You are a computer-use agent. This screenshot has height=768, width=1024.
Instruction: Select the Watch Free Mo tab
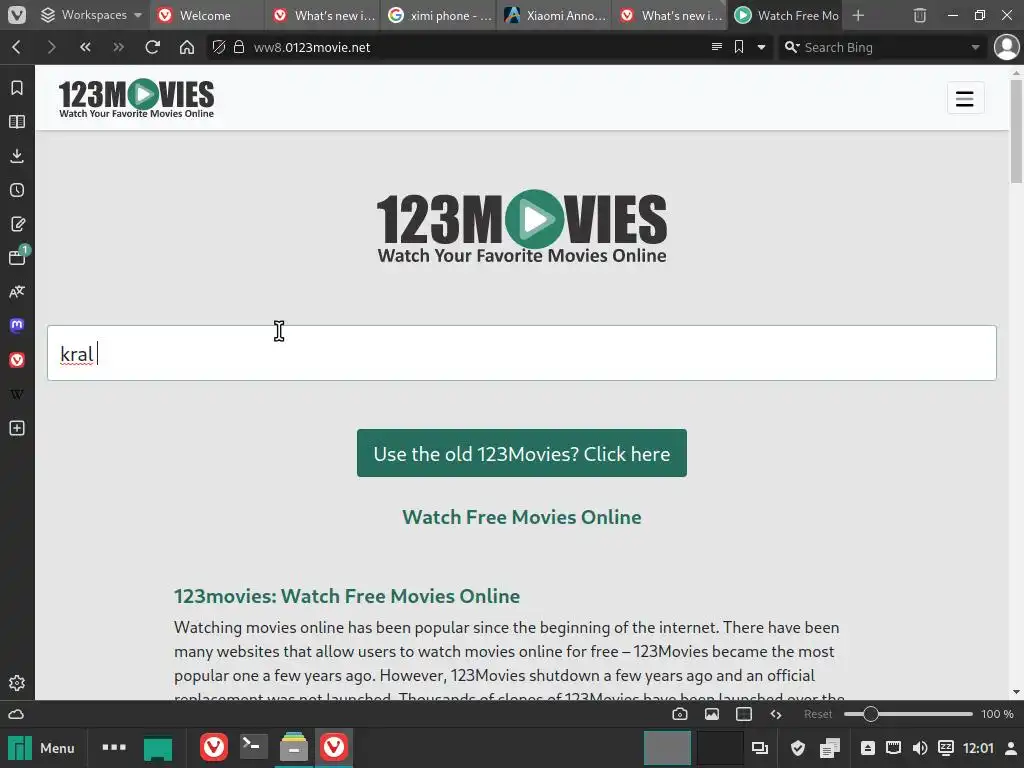pyautogui.click(x=785, y=15)
